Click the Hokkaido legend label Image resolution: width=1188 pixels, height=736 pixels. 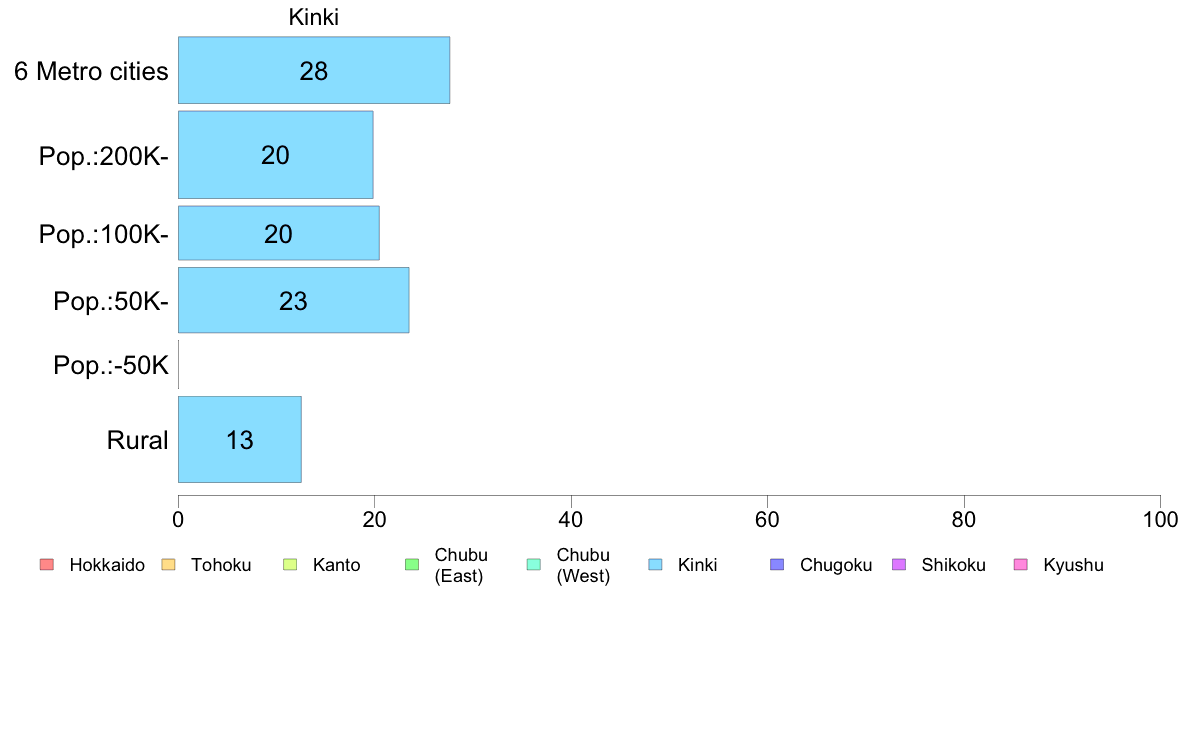click(107, 565)
